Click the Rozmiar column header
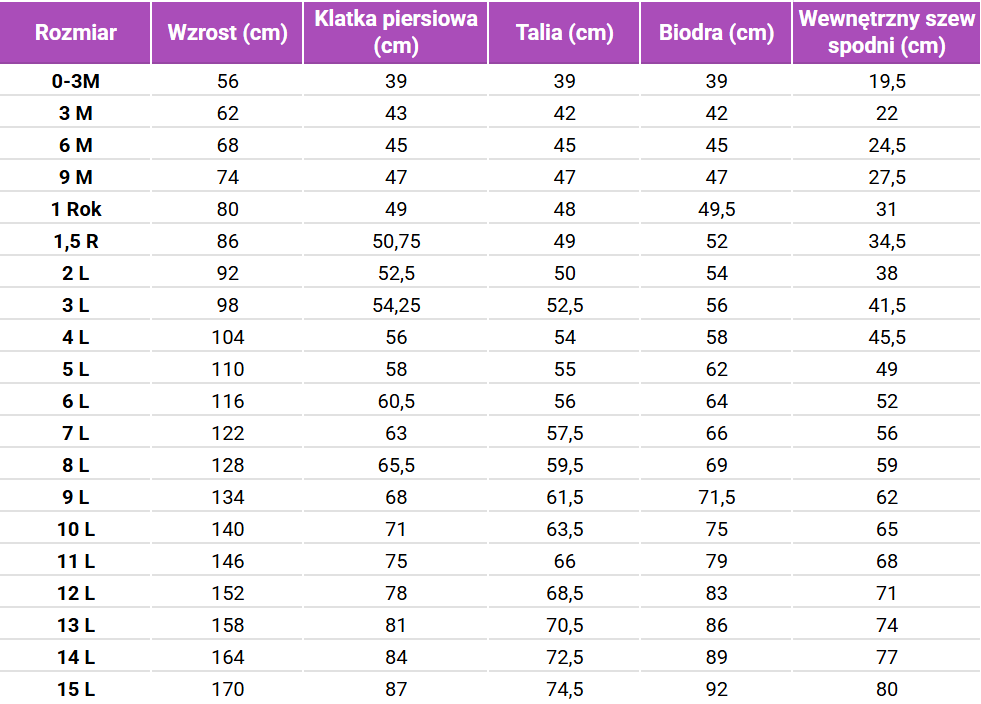Image resolution: width=981 pixels, height=704 pixels. [x=76, y=33]
